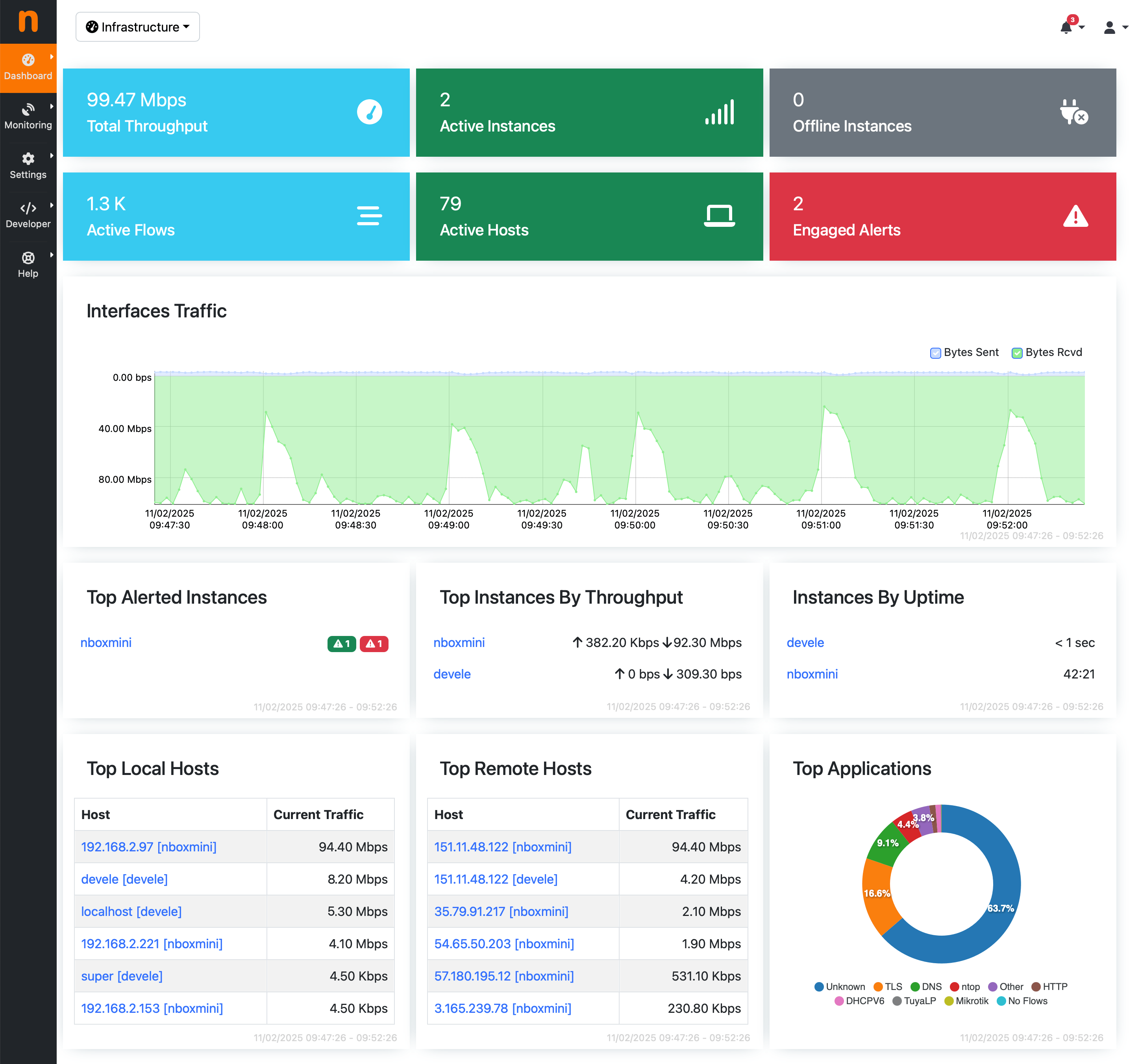Click the Total Throughput gauge icon

click(369, 112)
